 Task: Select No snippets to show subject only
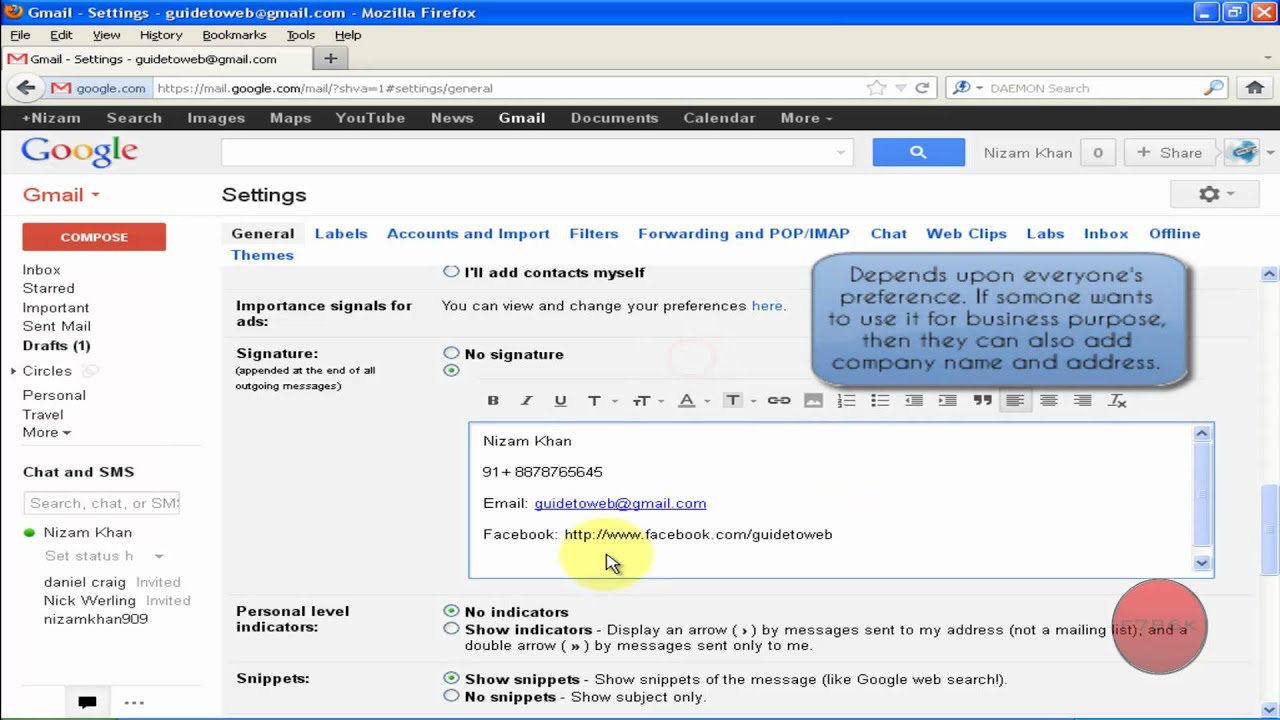pyautogui.click(x=451, y=695)
